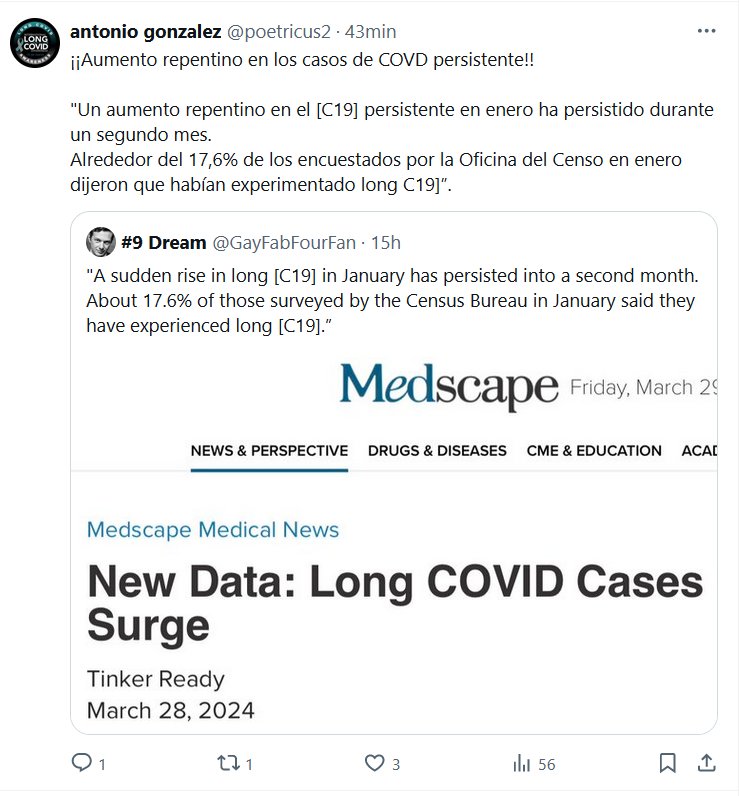Share the tweet via upload icon

point(706,763)
